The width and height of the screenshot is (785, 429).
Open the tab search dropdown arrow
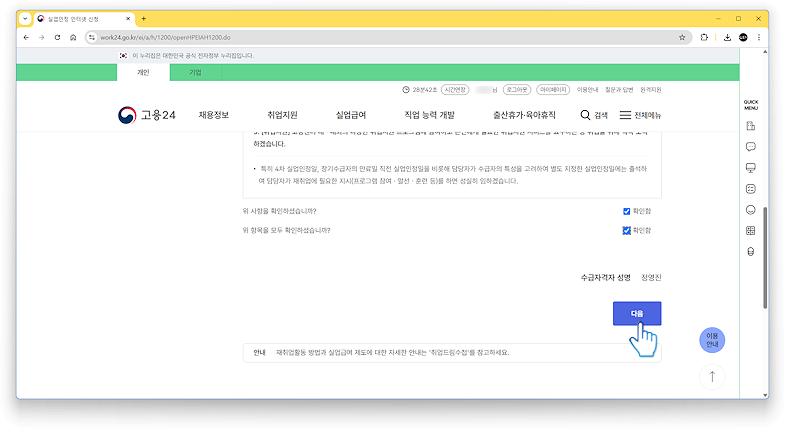pos(25,19)
